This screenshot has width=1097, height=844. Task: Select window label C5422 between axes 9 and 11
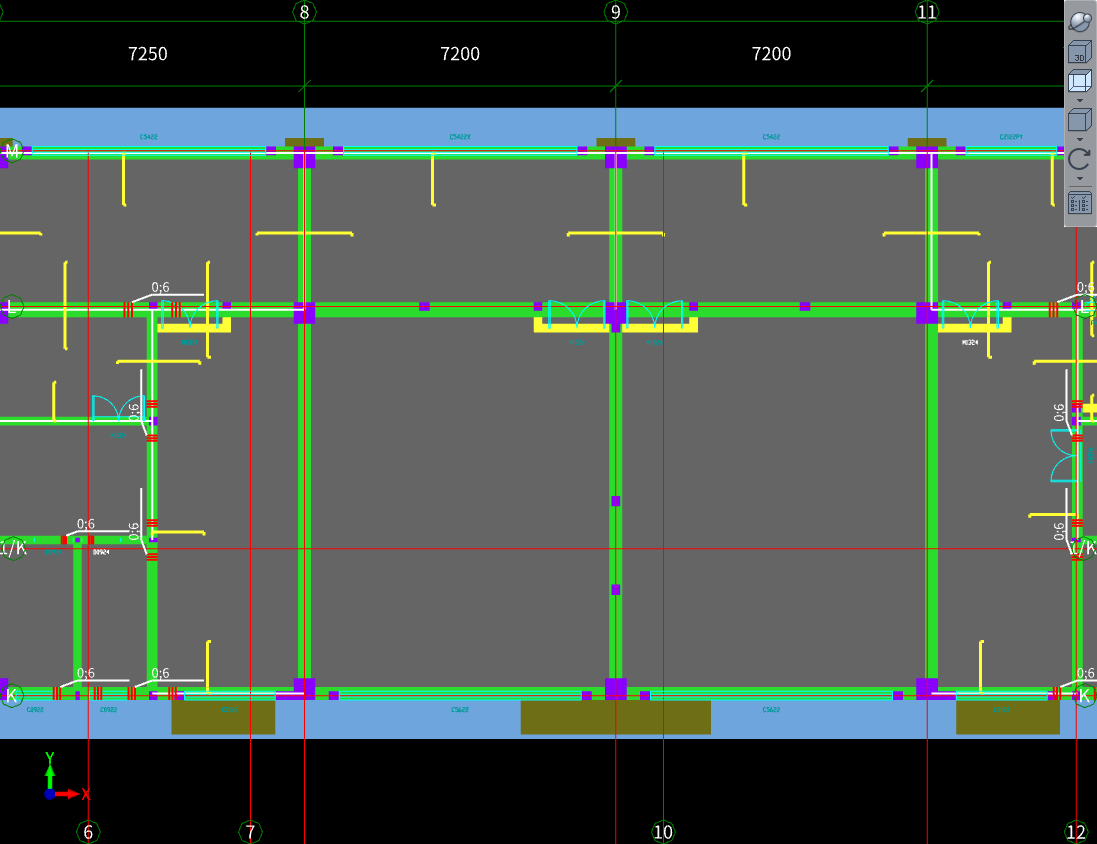pos(771,137)
